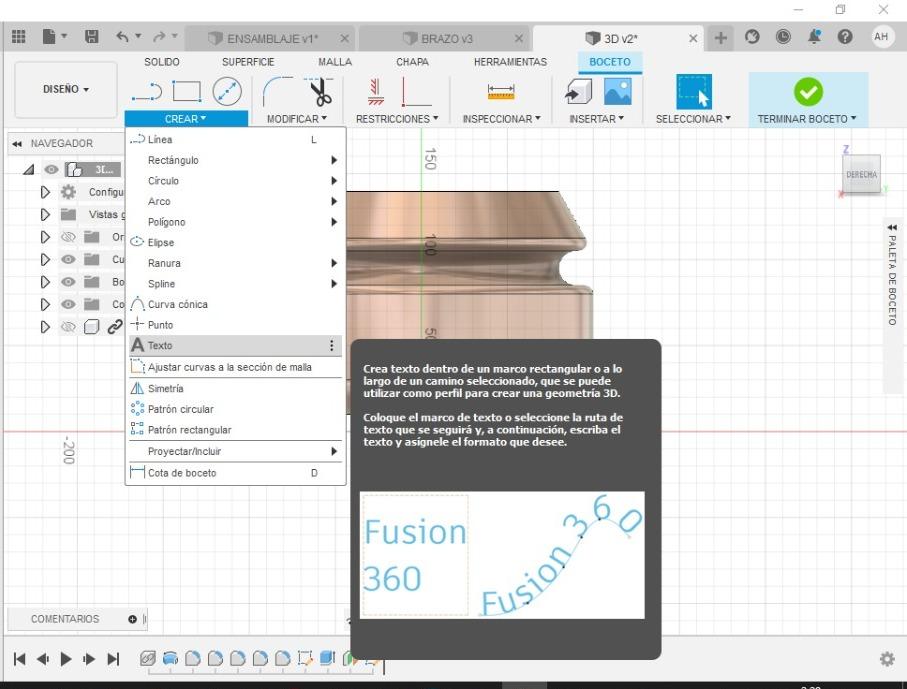Click the Undo arrow
The height and width of the screenshot is (689, 907).
point(122,37)
